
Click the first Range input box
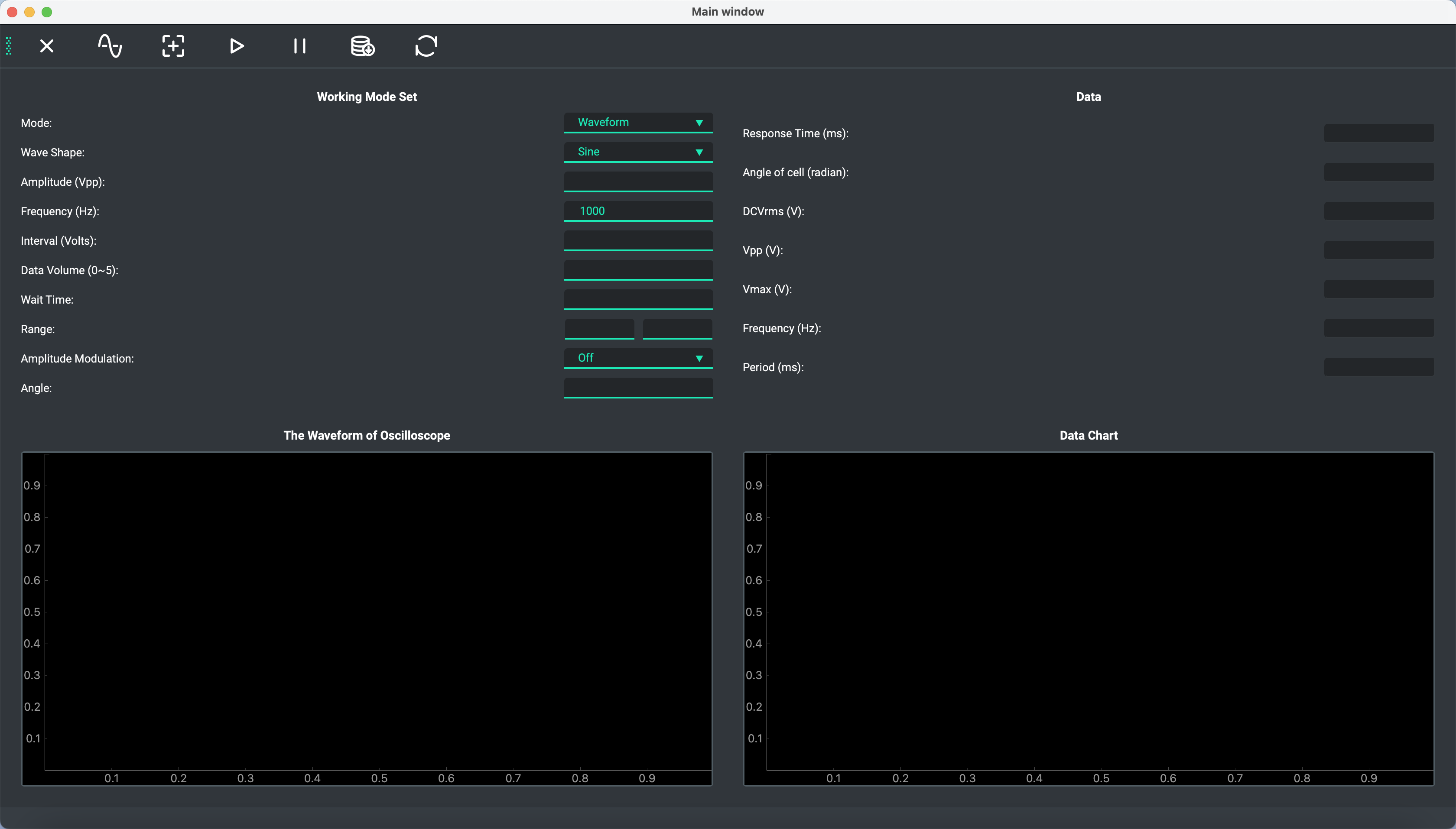pos(599,329)
